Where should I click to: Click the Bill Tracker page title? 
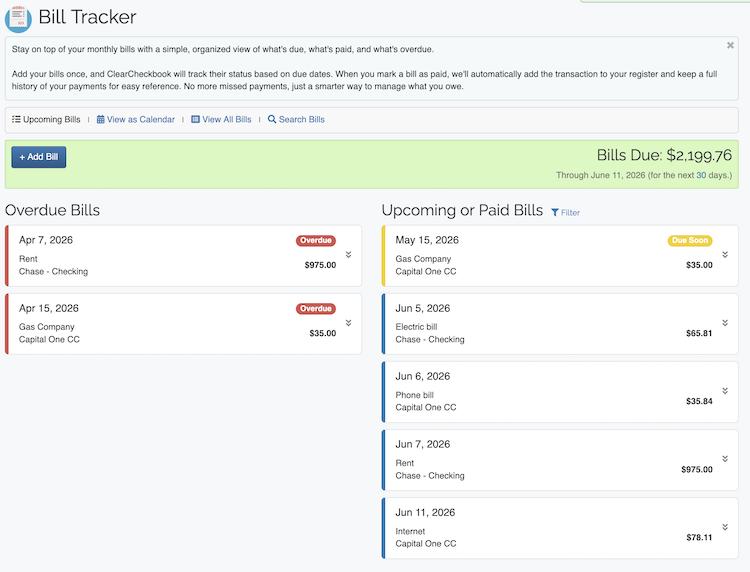(87, 17)
